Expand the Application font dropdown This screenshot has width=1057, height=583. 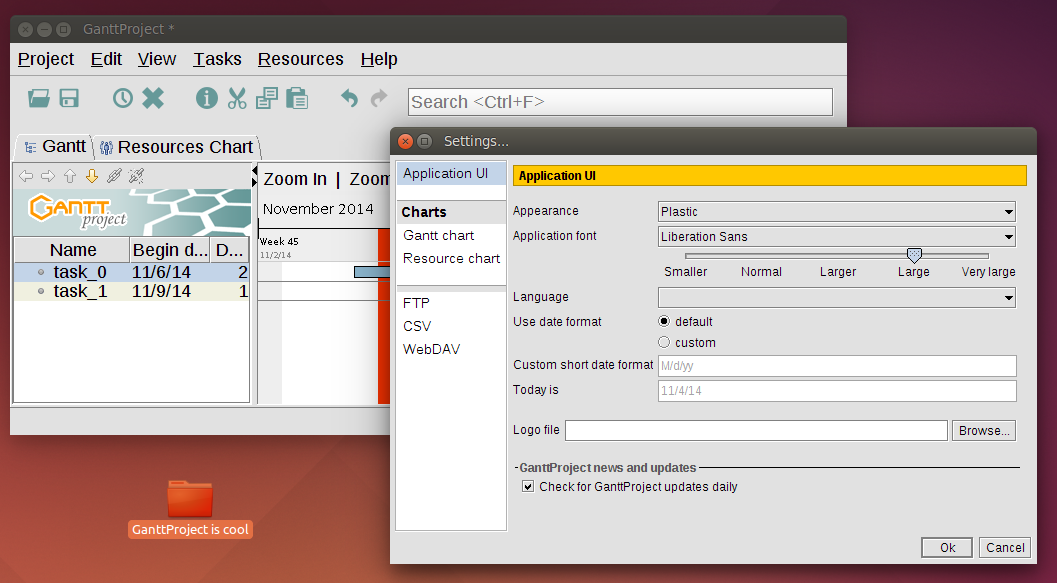(837, 237)
